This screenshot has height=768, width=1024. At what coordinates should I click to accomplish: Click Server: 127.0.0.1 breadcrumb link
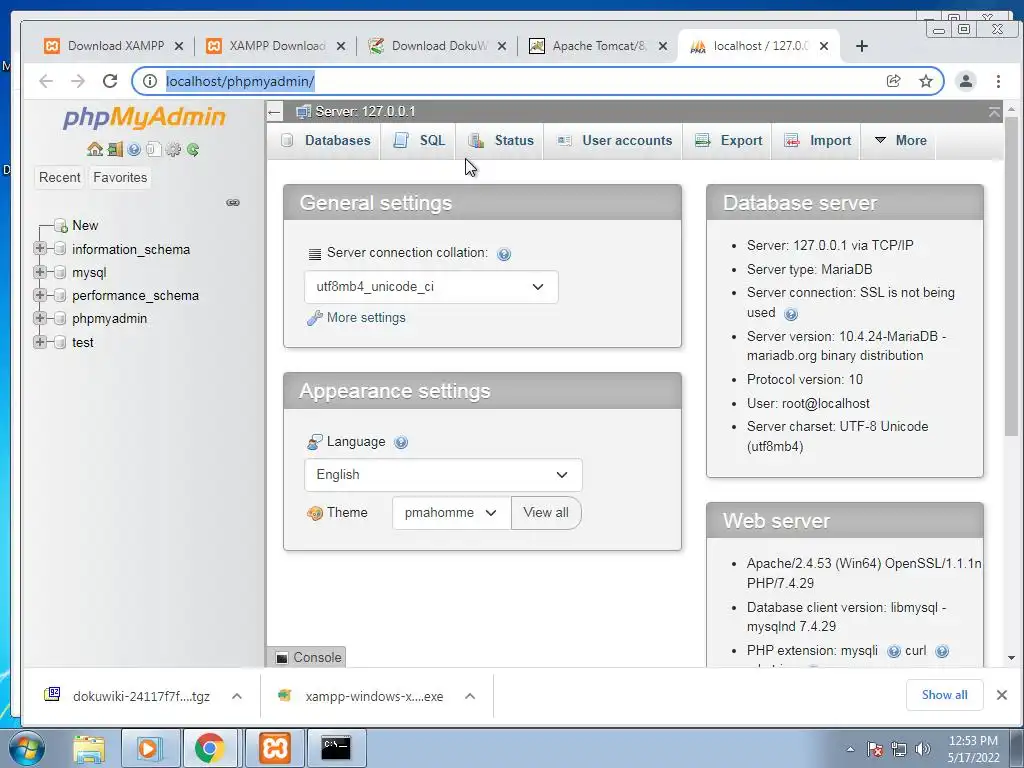click(365, 112)
